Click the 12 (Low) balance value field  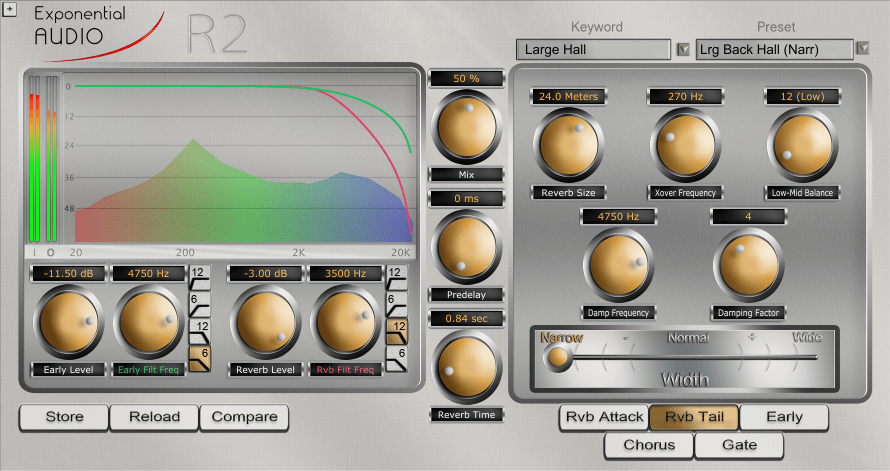click(803, 96)
